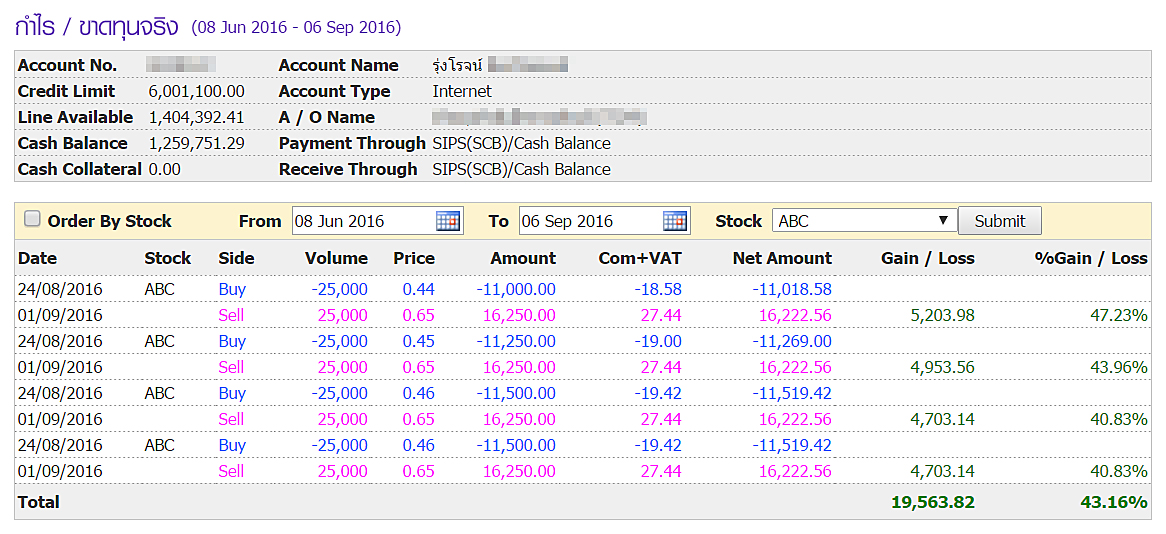Click the Date column header

[x=38, y=258]
